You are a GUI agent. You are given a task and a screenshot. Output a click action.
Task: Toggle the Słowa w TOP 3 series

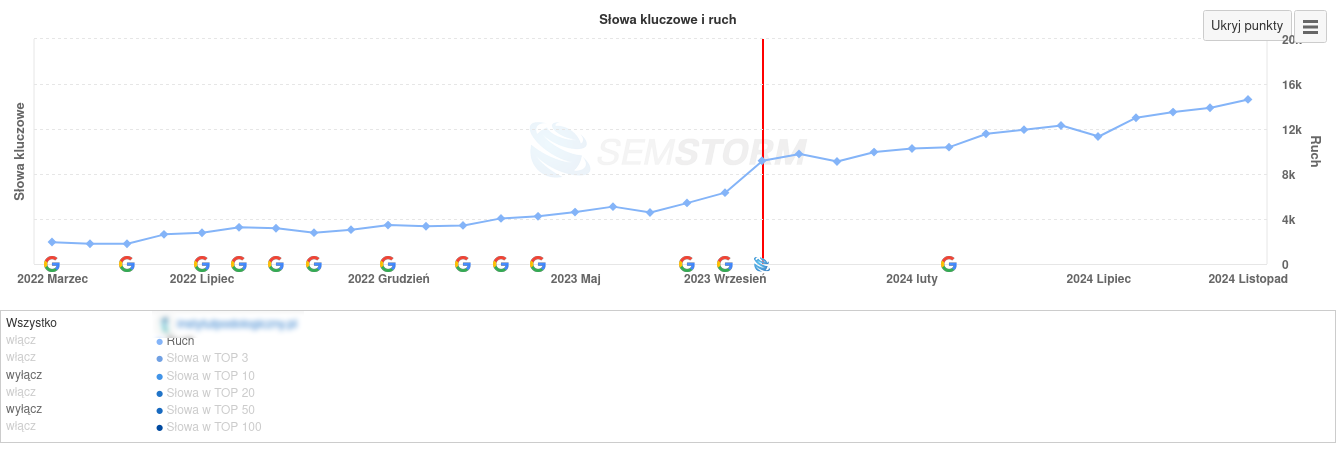point(207,358)
